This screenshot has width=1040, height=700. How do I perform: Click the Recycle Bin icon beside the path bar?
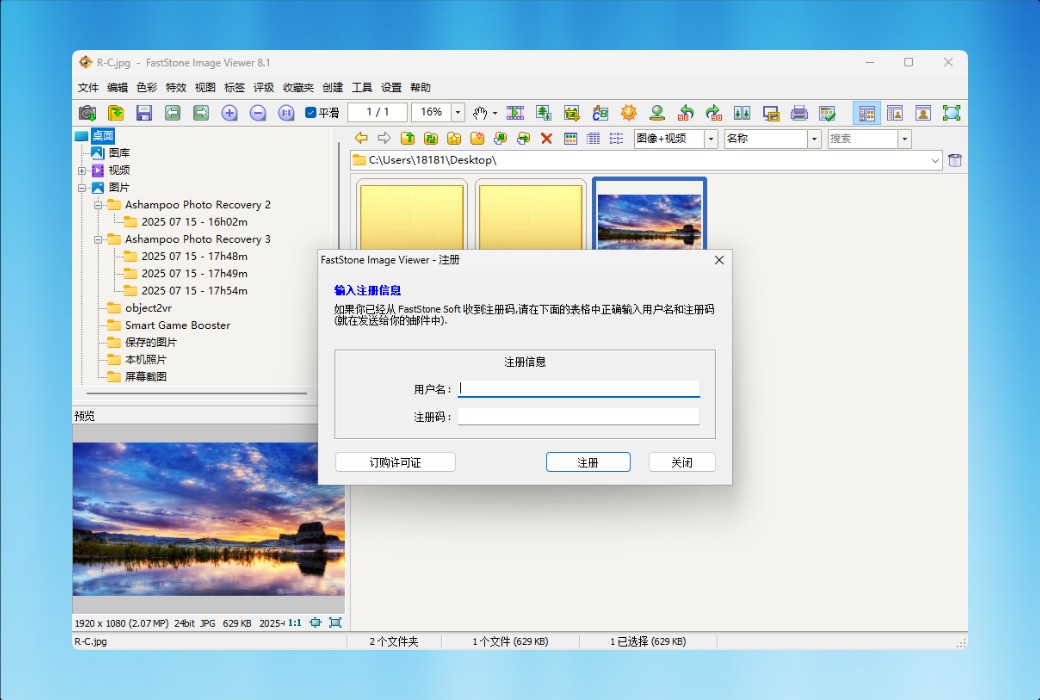(954, 160)
